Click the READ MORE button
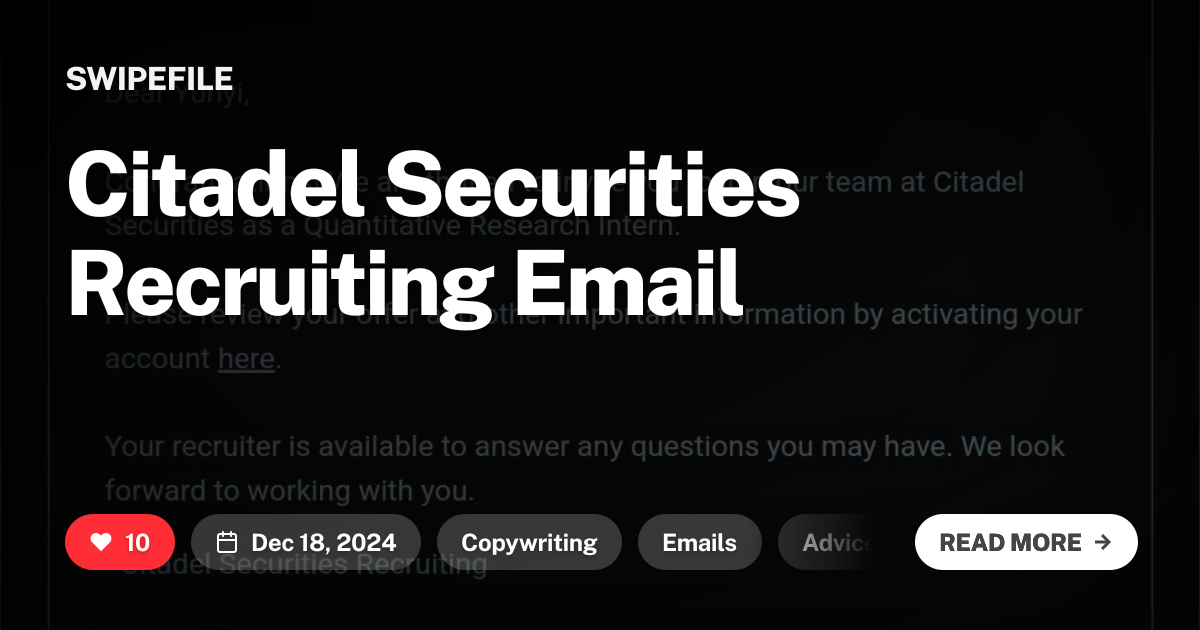Image resolution: width=1200 pixels, height=630 pixels. click(1026, 542)
